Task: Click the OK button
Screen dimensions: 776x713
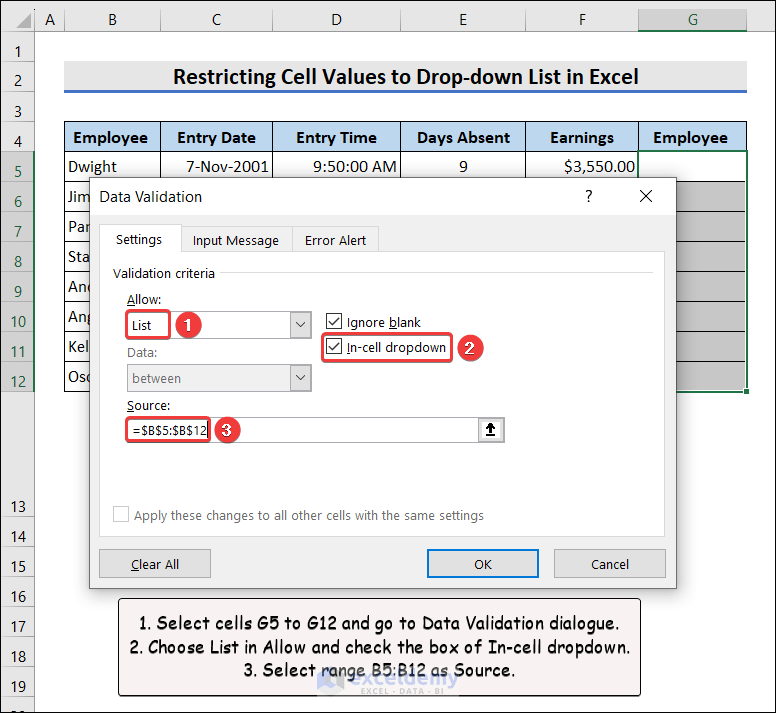Action: pos(483,564)
